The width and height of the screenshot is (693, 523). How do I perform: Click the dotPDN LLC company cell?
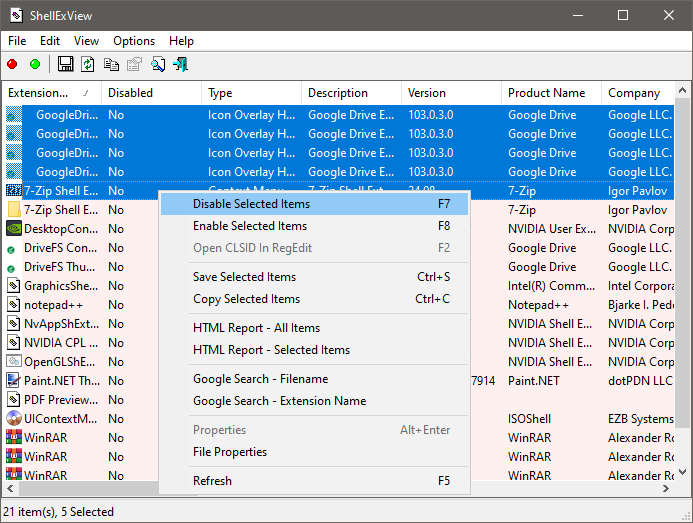[x=640, y=381]
